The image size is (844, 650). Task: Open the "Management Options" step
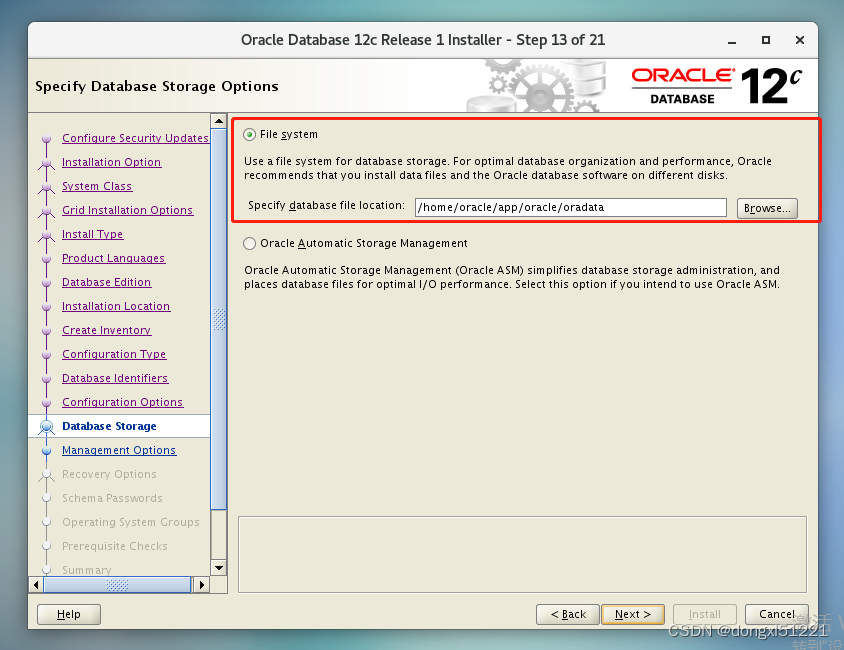(119, 450)
